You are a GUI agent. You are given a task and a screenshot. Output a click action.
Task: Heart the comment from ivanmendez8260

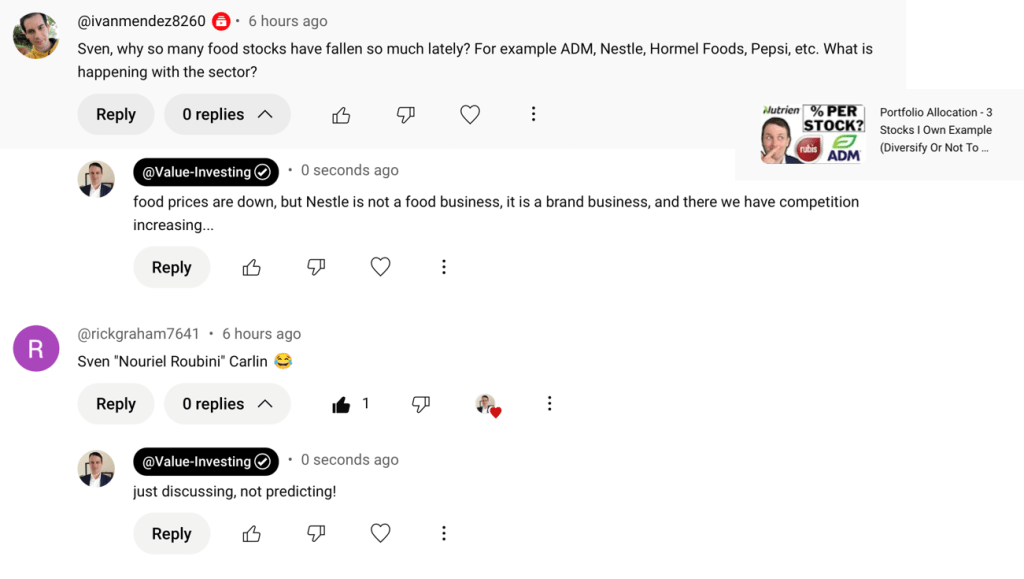(470, 115)
